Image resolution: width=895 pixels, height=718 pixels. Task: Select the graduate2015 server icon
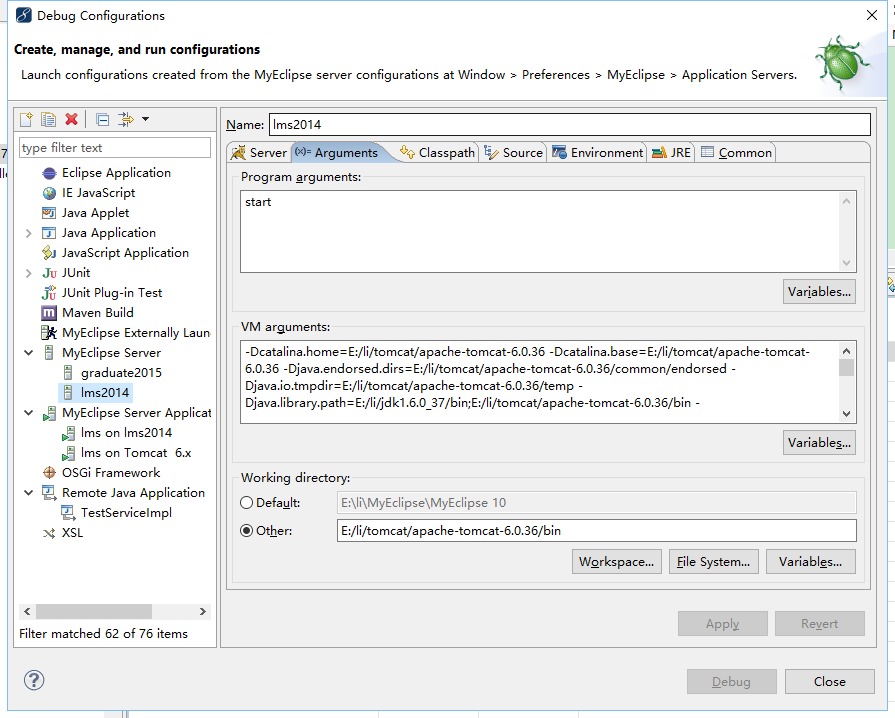pyautogui.click(x=68, y=373)
